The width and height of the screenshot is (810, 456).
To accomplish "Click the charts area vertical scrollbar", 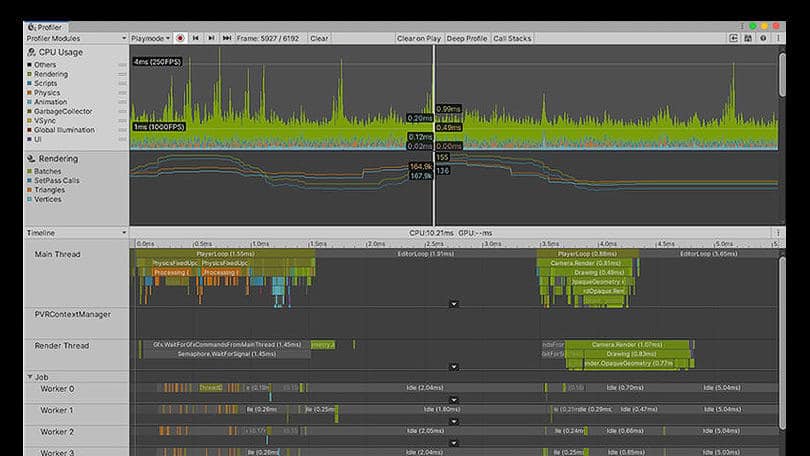I will pyautogui.click(x=782, y=74).
